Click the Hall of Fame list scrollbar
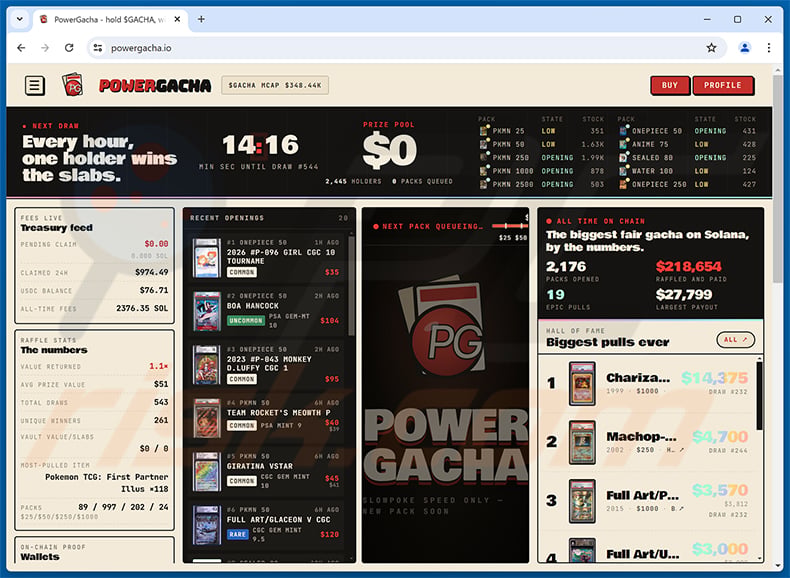The width and height of the screenshot is (790, 578). [x=759, y=395]
